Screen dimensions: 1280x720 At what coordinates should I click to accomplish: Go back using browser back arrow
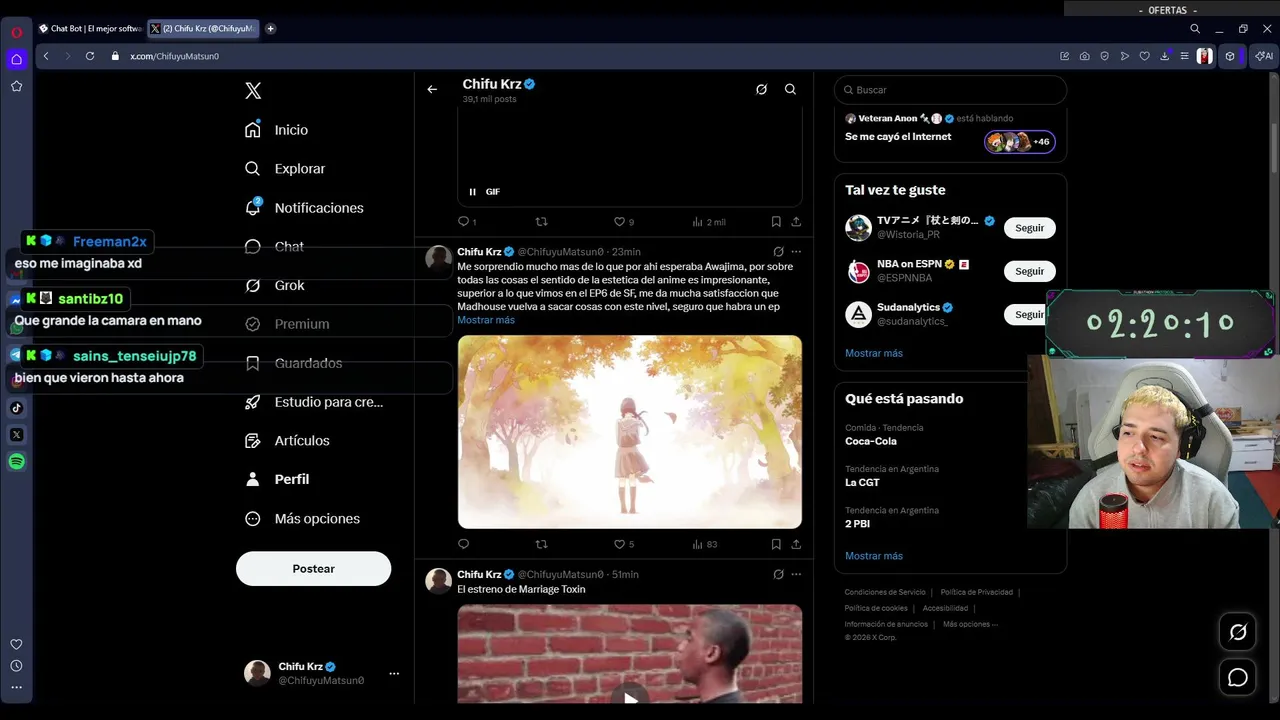tap(46, 56)
